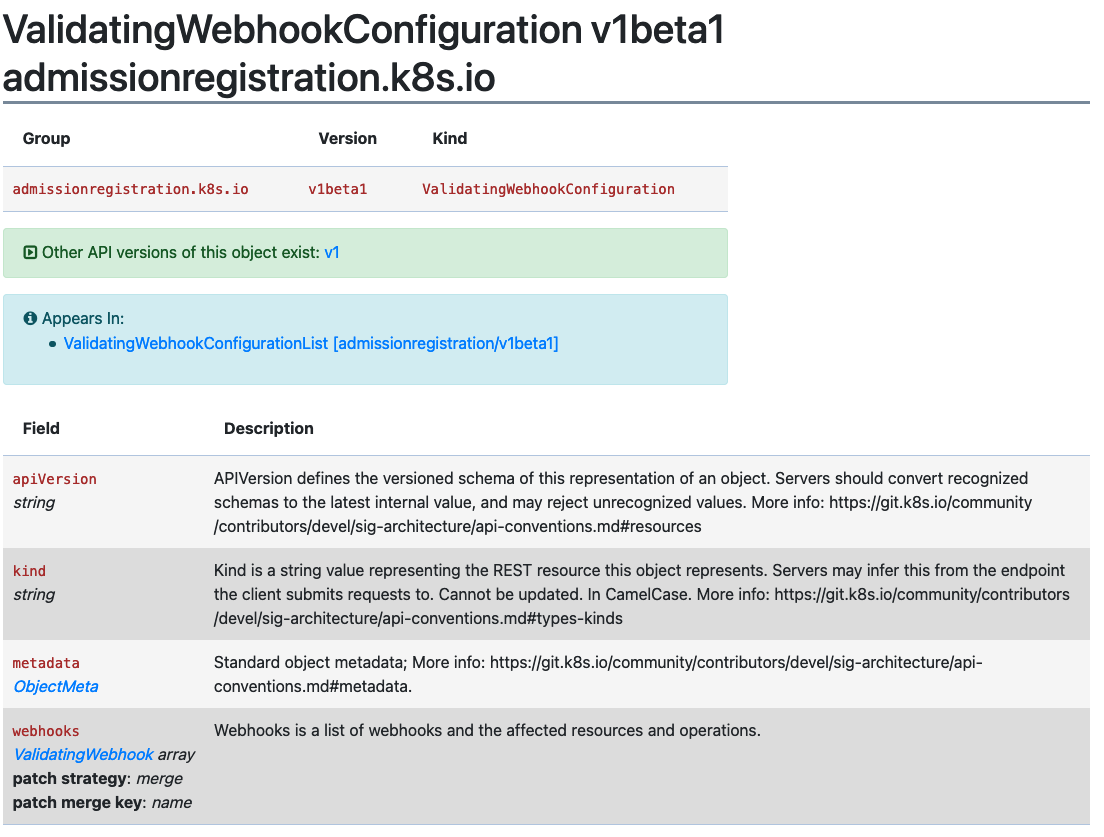Click the info icon beside "Appears In"
Viewport: 1104px width, 837px height.
[30, 319]
